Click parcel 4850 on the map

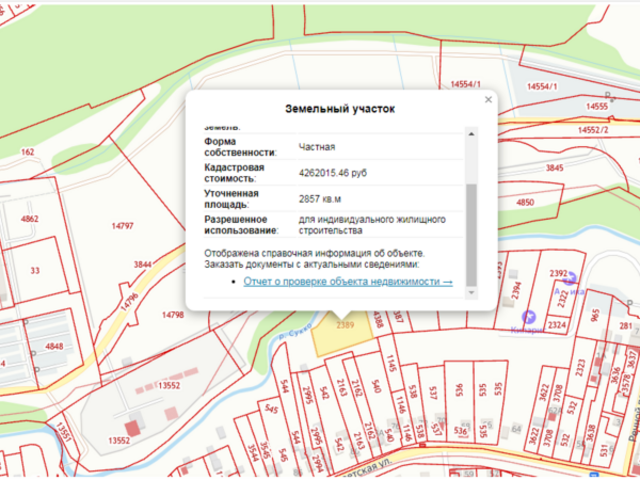526,202
